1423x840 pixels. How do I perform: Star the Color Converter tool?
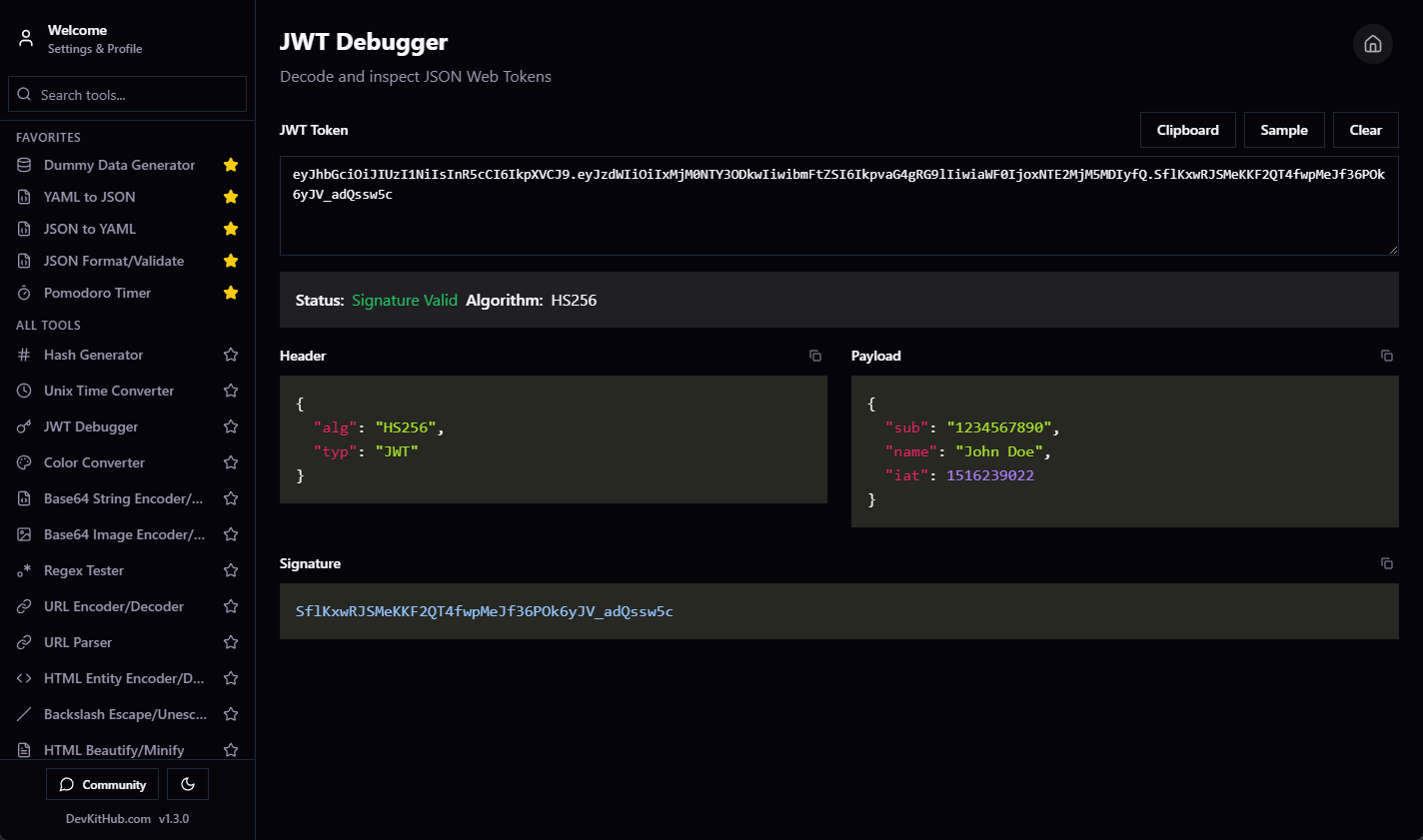(231, 462)
